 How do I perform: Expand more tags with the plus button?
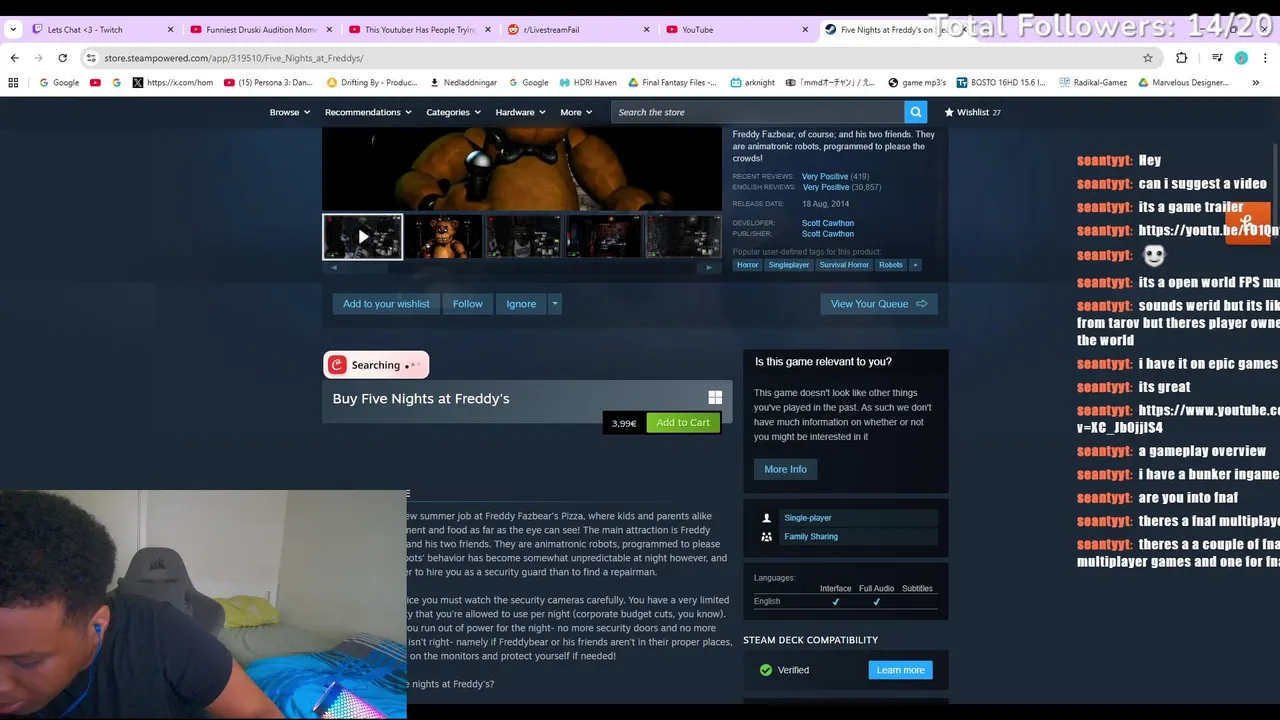pos(914,265)
